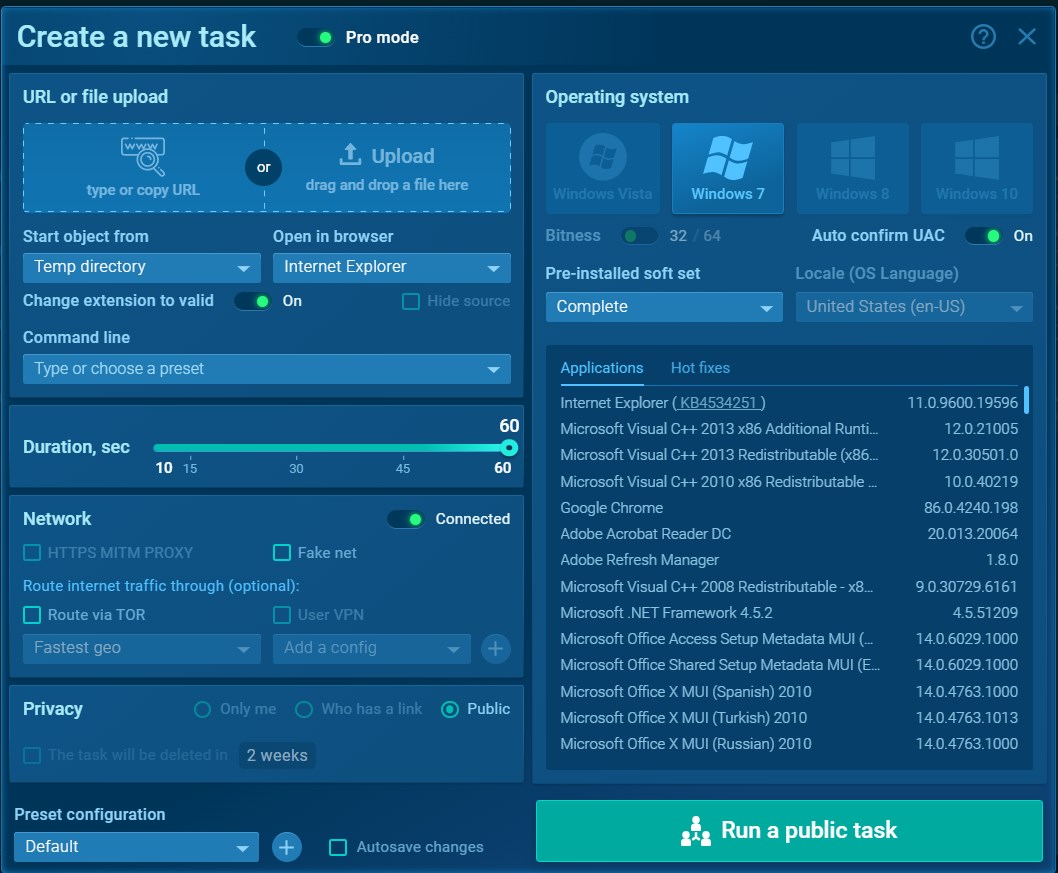1058x873 pixels.
Task: Open the help question mark icon
Action: tap(982, 36)
